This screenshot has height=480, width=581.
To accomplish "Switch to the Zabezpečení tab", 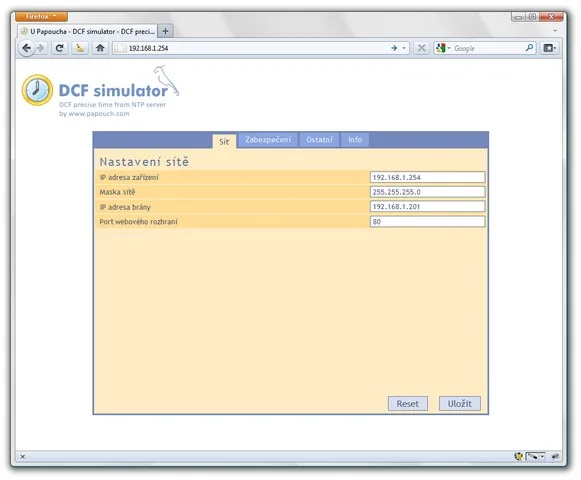I will pos(268,140).
